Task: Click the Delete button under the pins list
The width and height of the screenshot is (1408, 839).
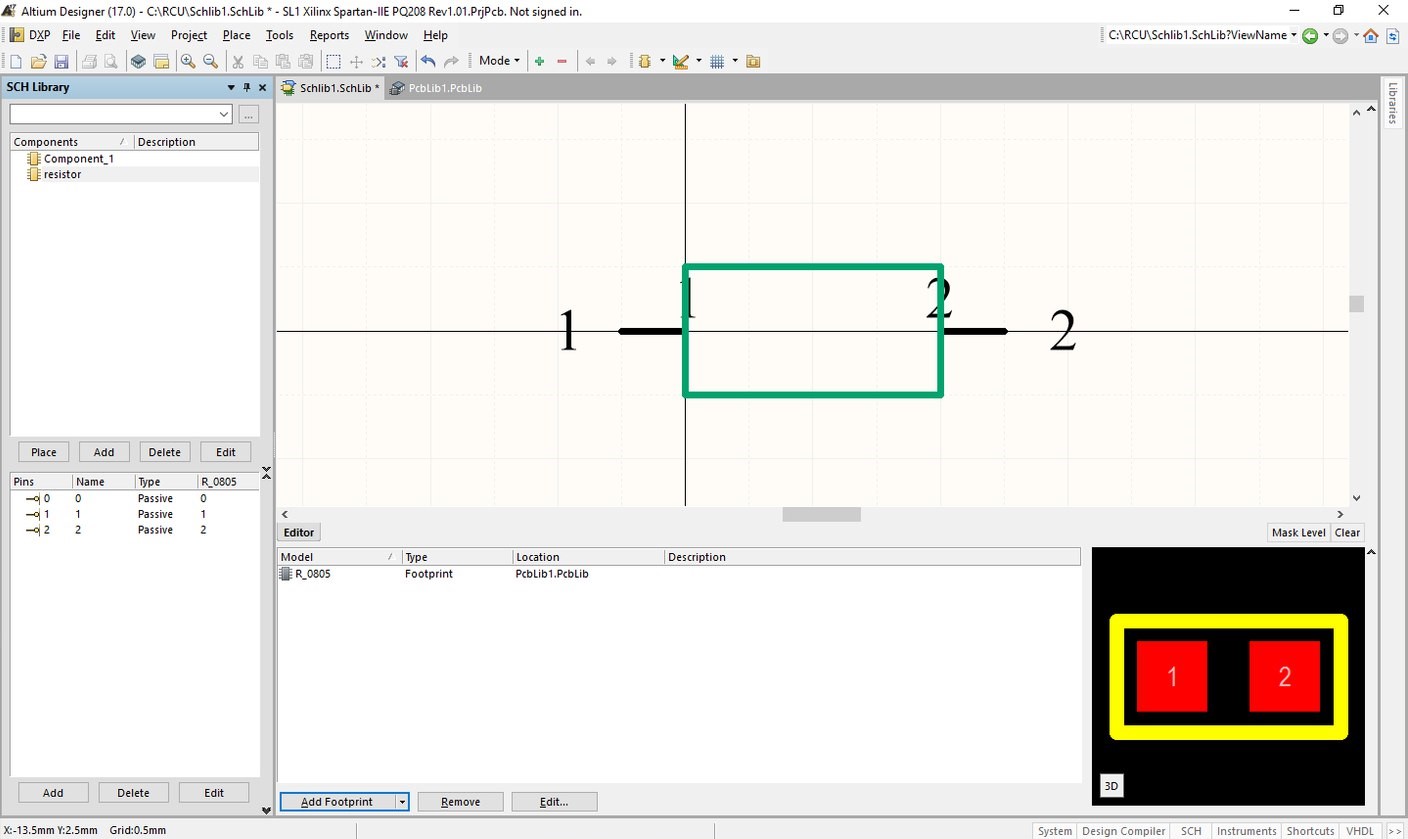Action: (133, 793)
